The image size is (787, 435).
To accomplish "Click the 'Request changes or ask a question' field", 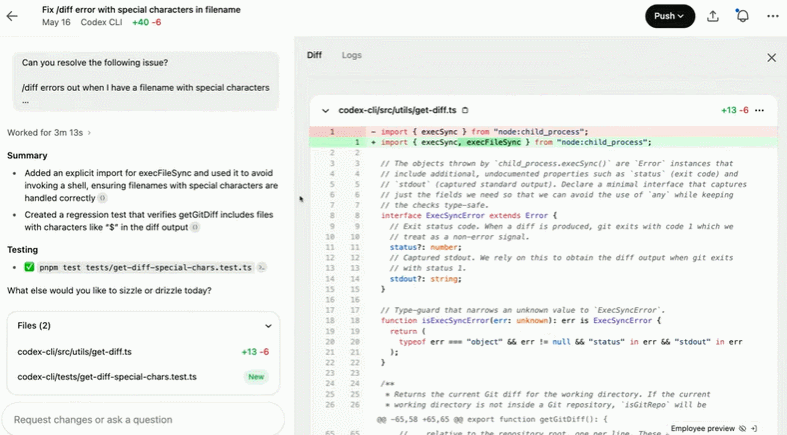I will coord(143,419).
